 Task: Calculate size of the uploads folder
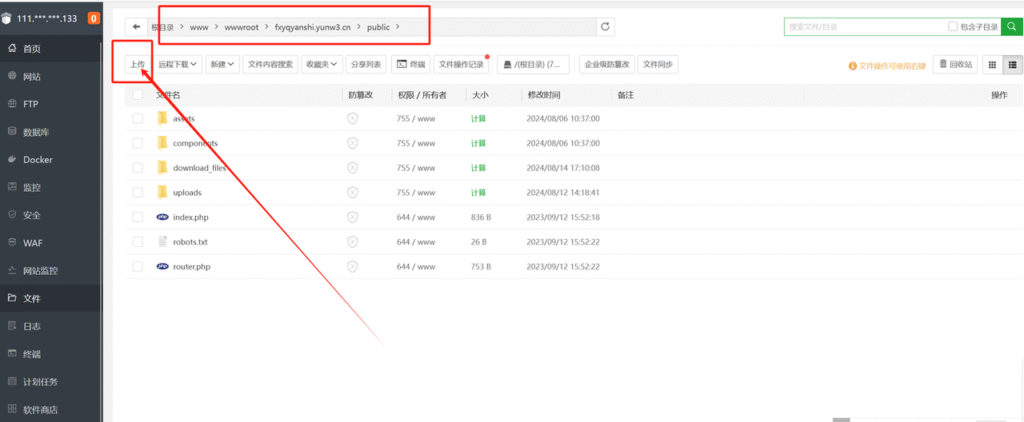479,193
